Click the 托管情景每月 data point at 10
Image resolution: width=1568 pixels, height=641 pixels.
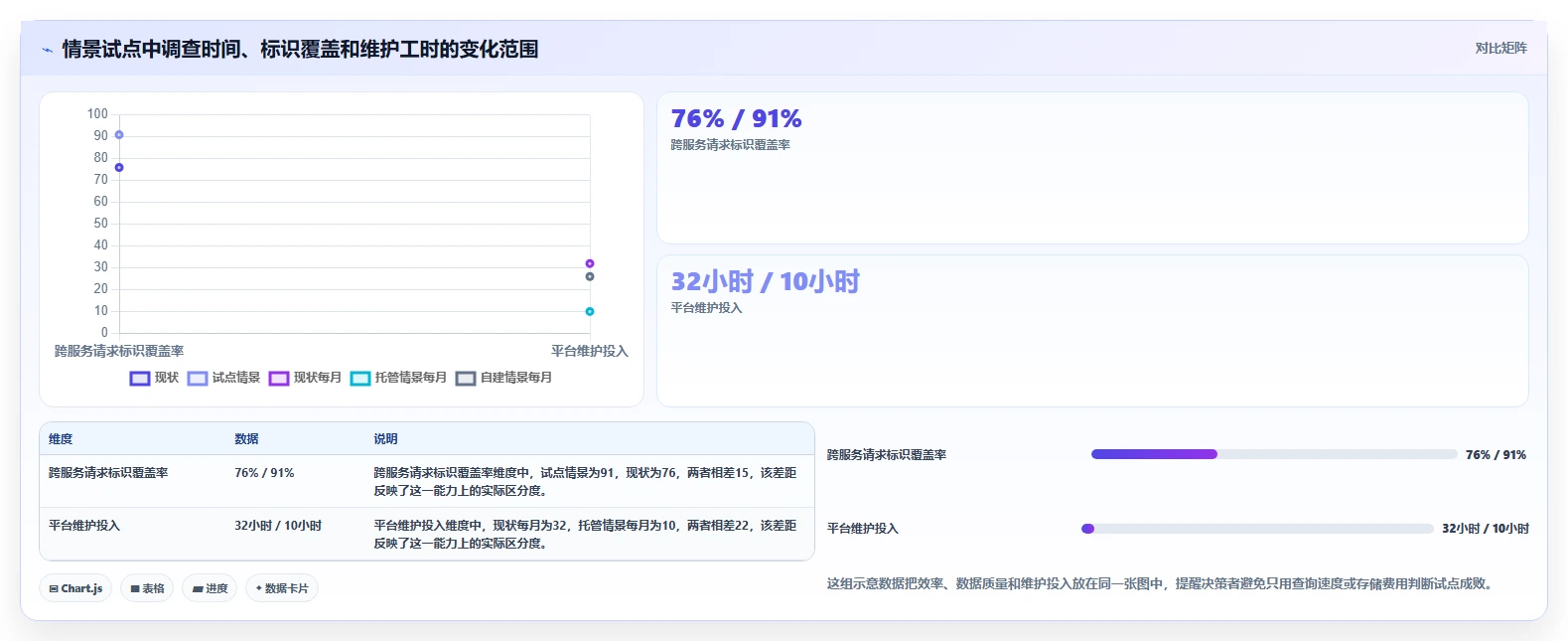click(x=590, y=312)
